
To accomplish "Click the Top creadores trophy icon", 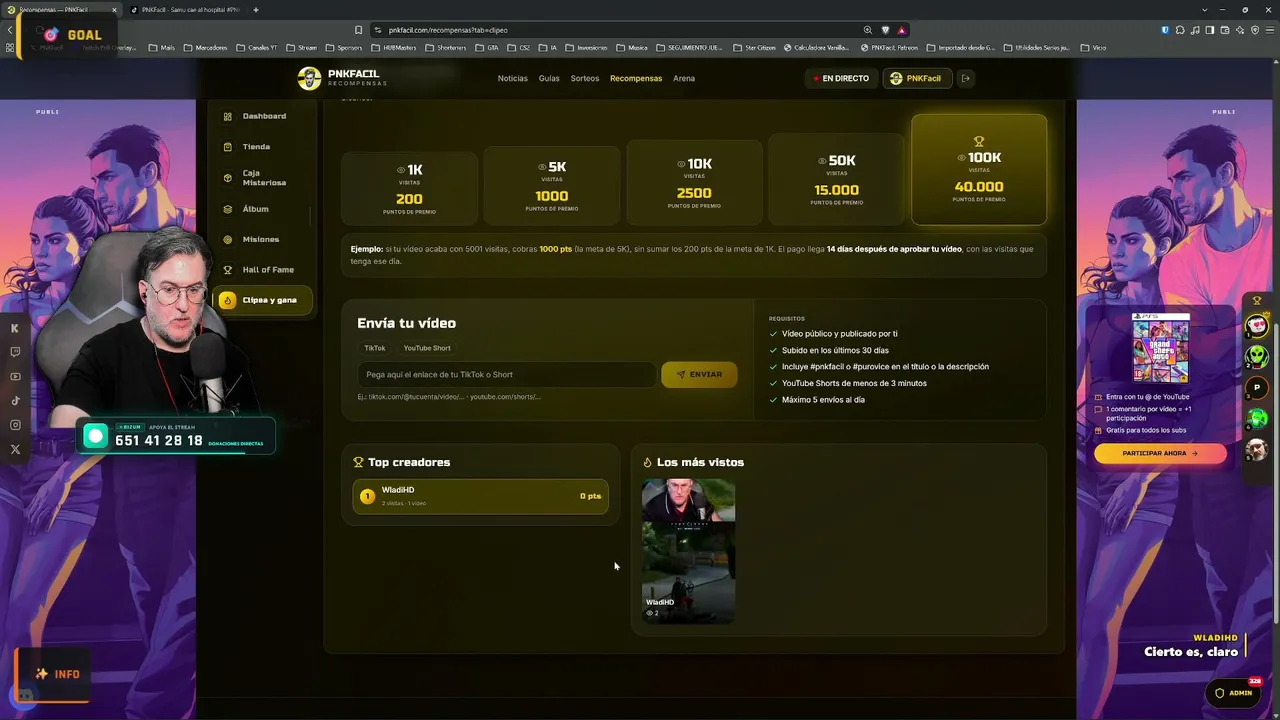I will (x=358, y=462).
